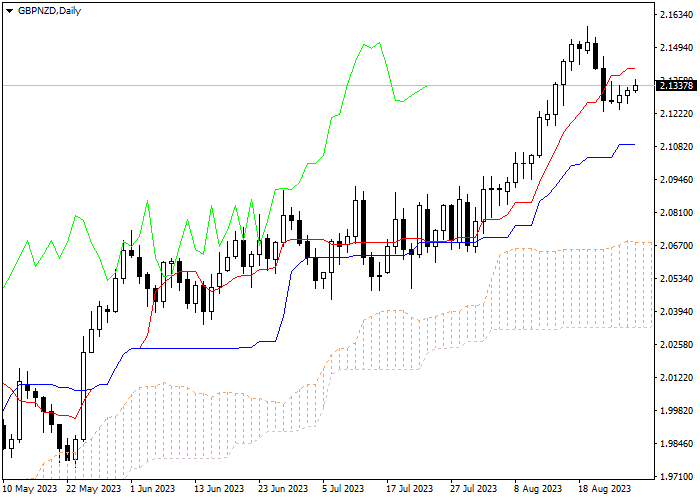Select the 2.09460 price axis label

(x=676, y=180)
